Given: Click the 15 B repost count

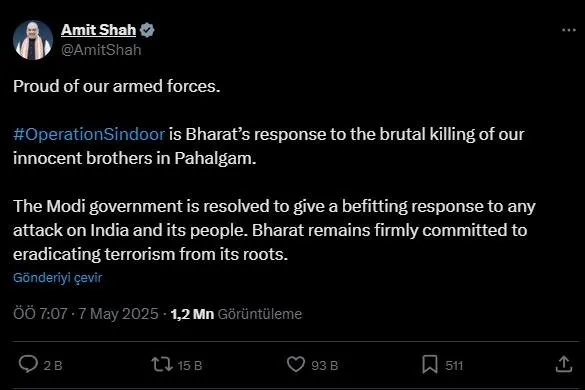Looking at the screenshot, I should coord(190,365).
